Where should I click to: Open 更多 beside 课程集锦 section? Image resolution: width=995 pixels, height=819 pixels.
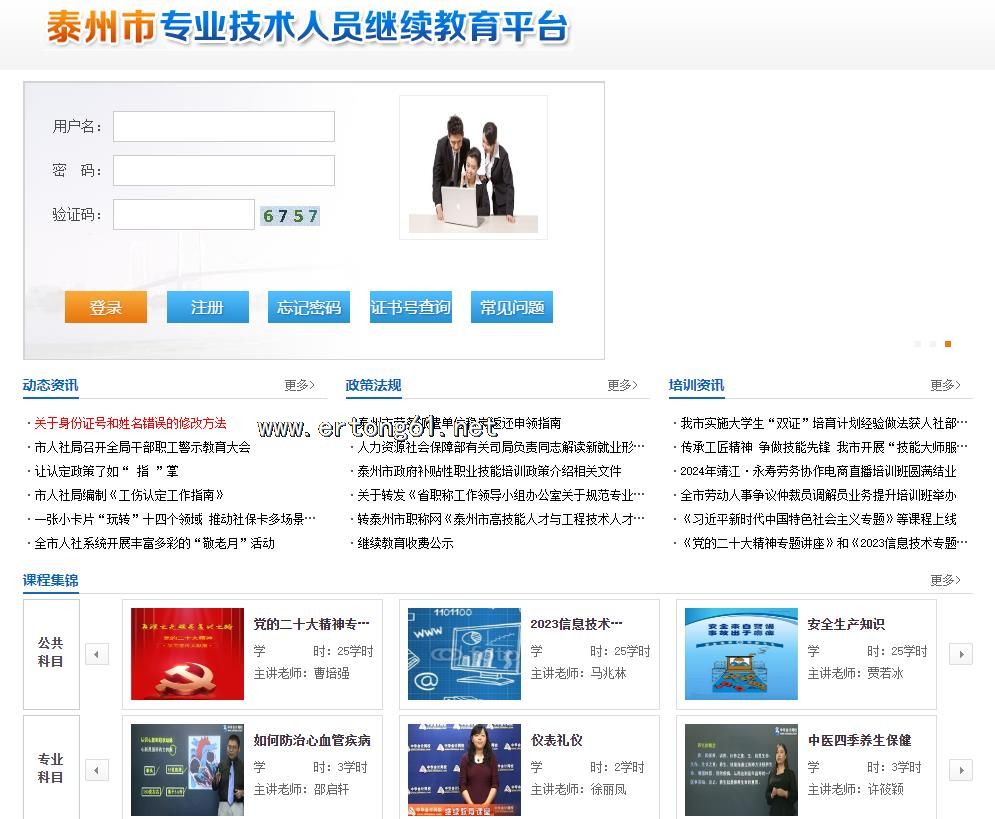[x=945, y=580]
